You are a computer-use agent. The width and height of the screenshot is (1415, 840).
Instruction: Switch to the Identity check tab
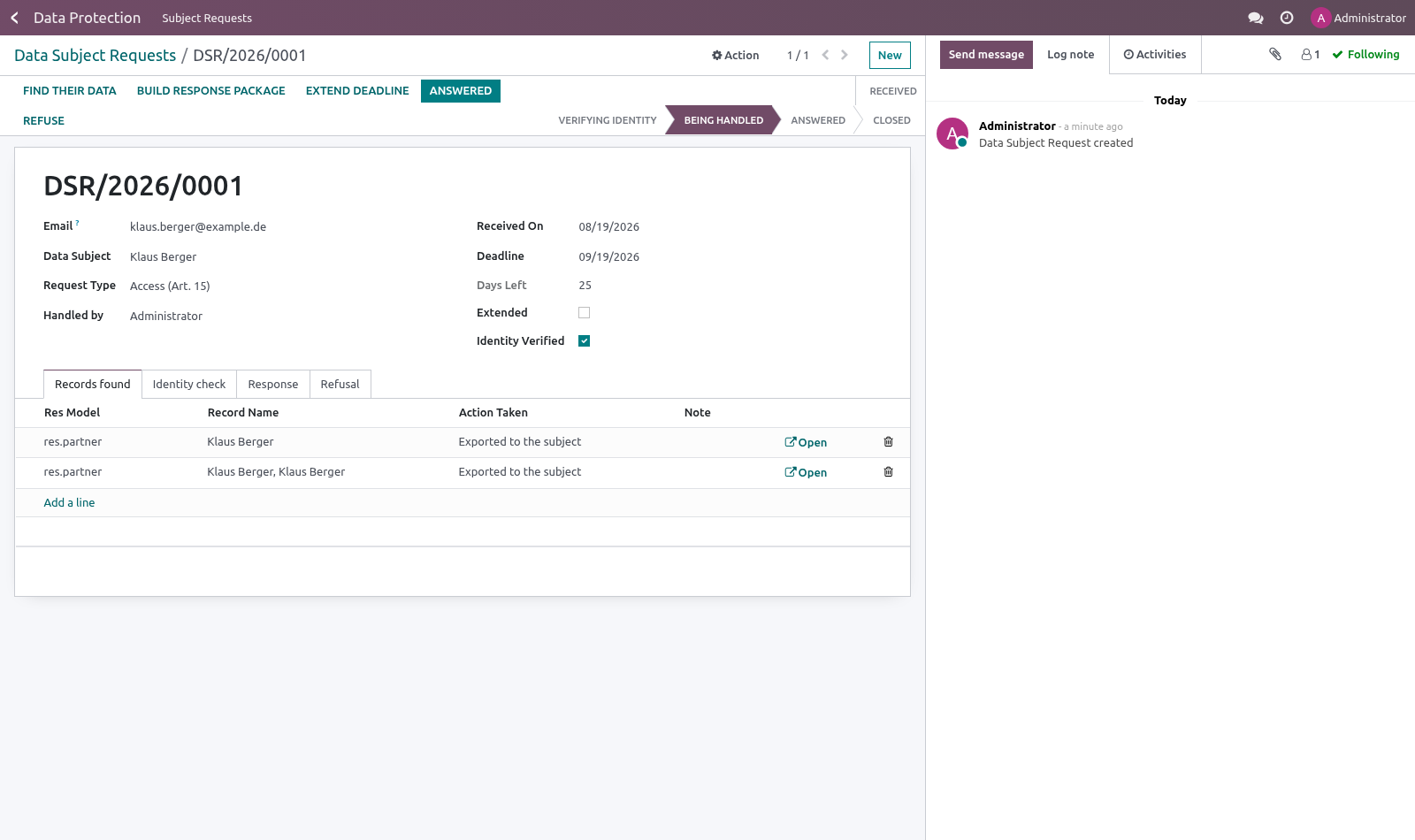[189, 385]
